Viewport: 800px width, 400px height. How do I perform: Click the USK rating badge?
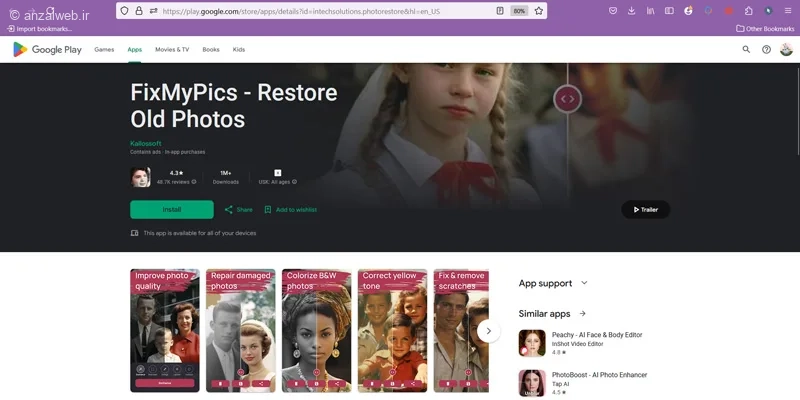pos(278,173)
